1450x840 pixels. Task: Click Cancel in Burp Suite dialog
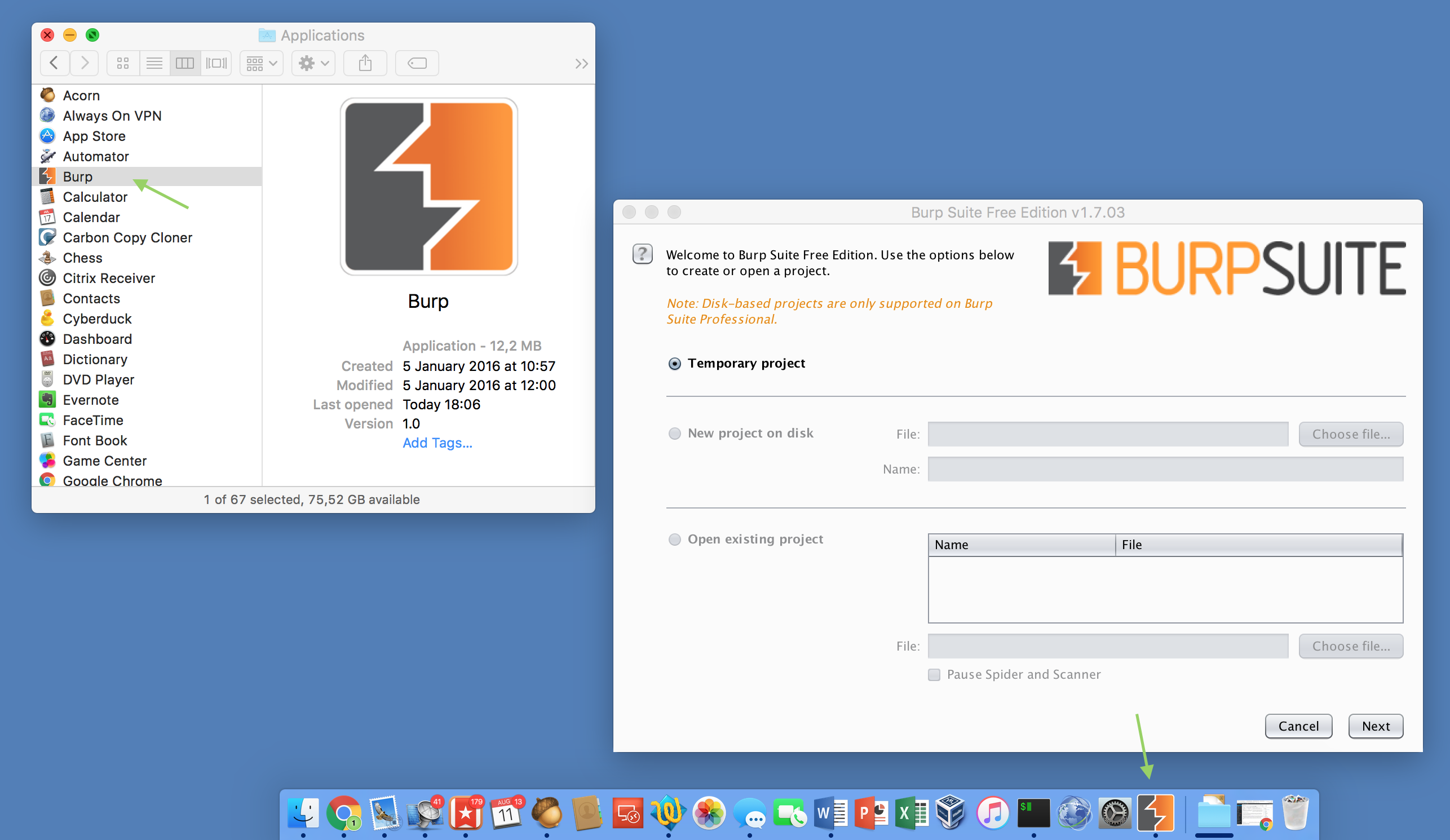1298,726
